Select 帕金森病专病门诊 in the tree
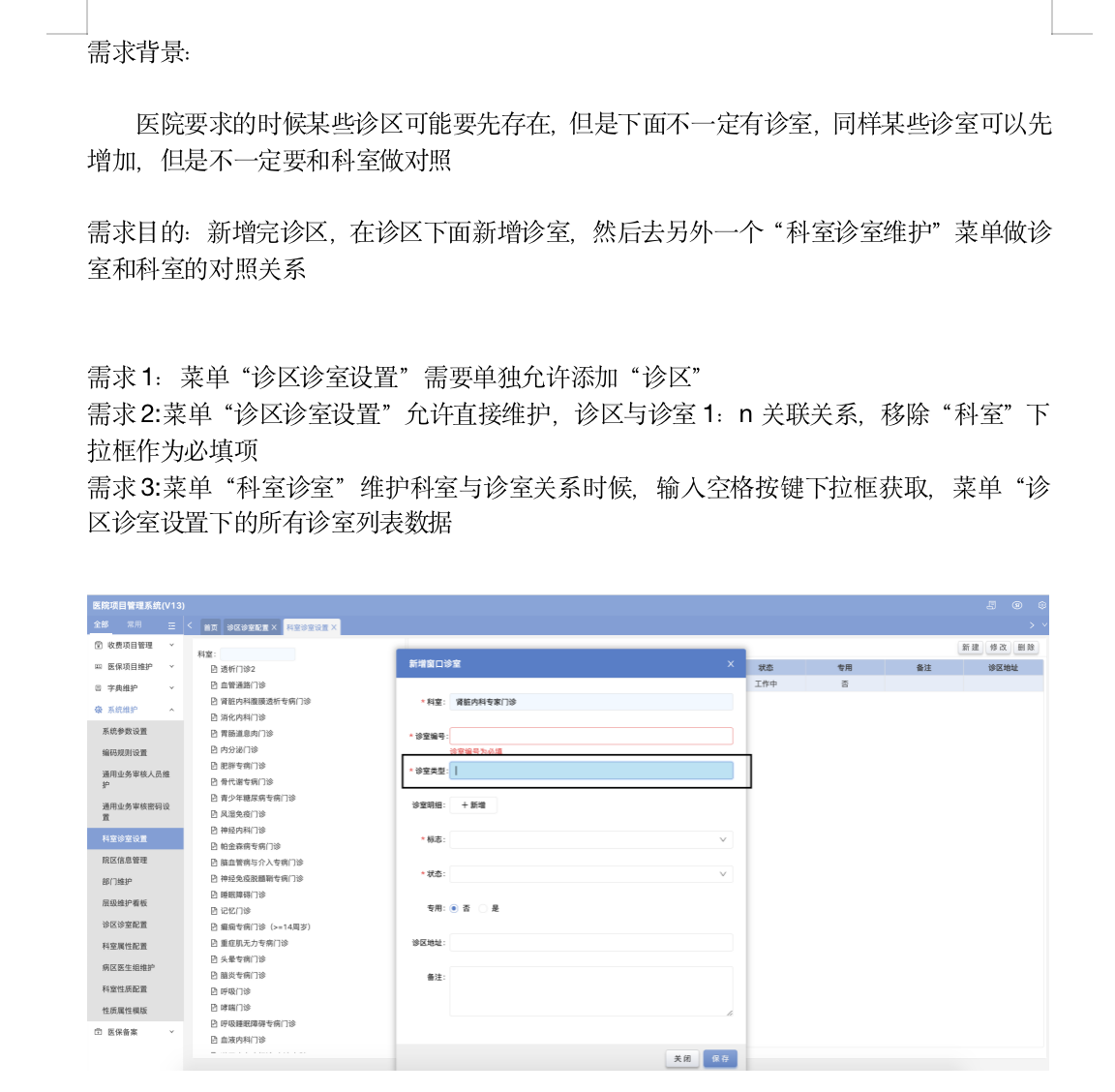The image size is (1115, 1092). click(x=251, y=846)
